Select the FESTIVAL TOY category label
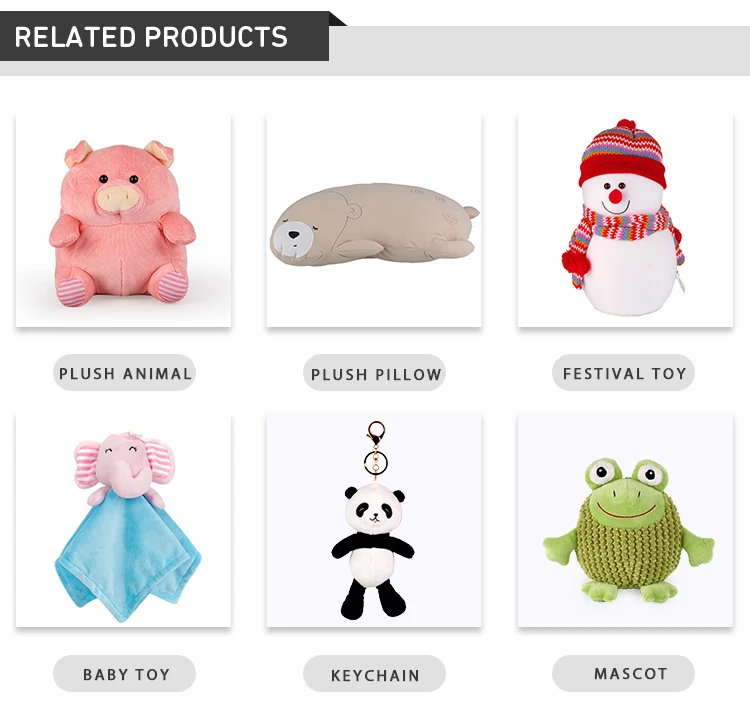Viewport: 750px width, 722px height. (x=623, y=373)
